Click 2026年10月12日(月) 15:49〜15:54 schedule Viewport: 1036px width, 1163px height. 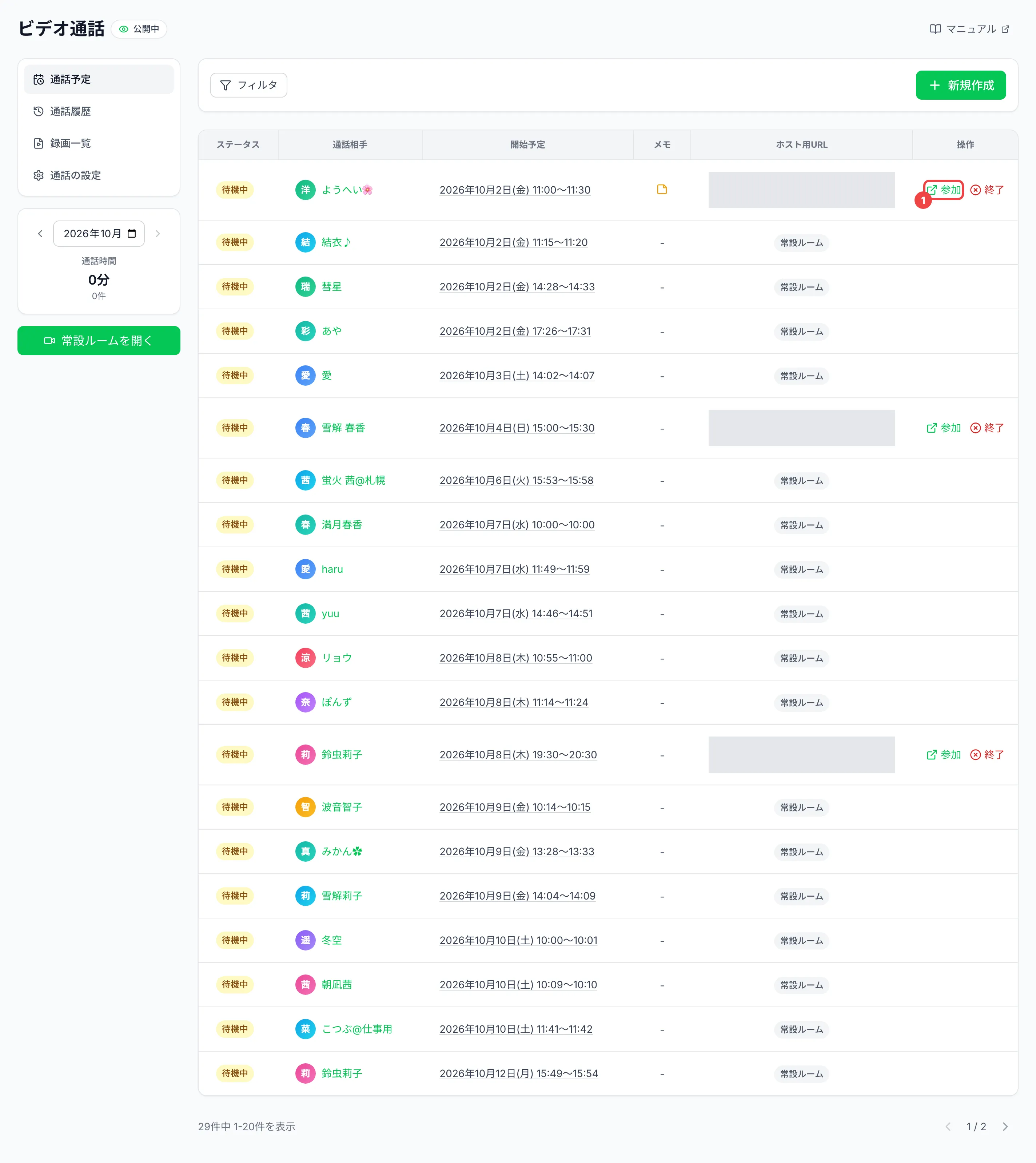(x=519, y=1073)
